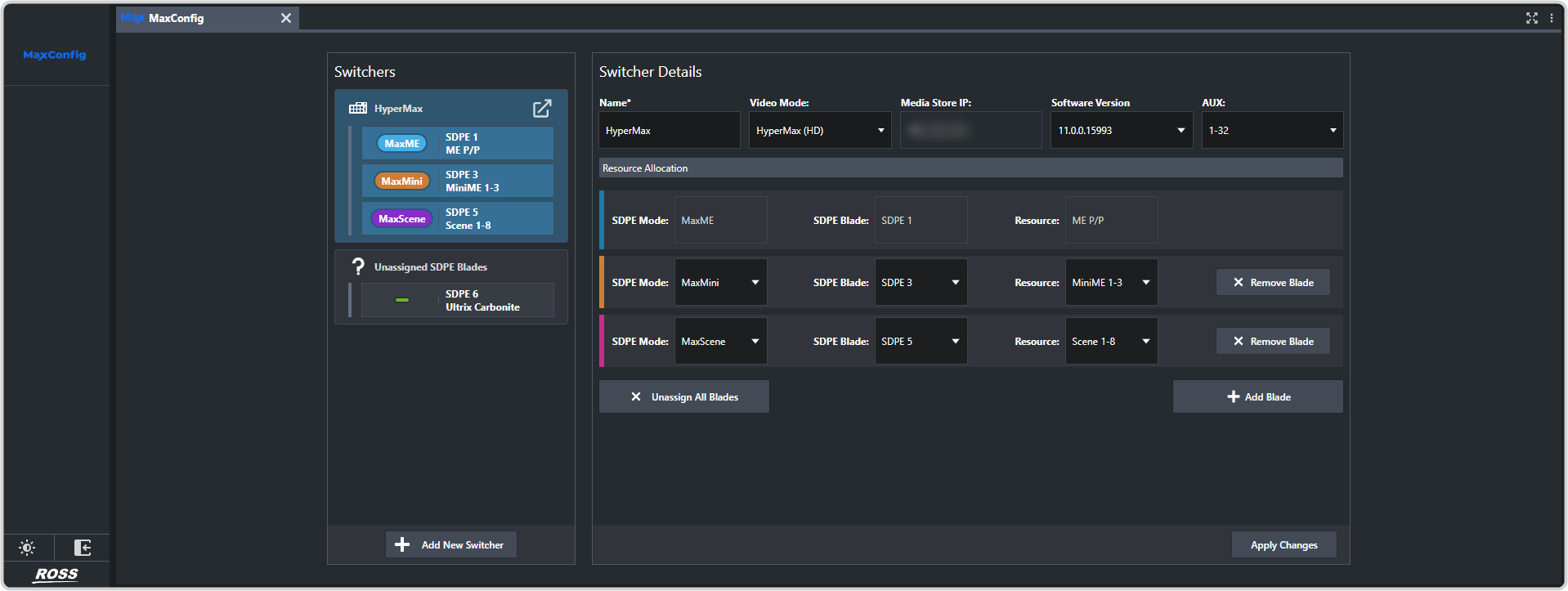Image resolution: width=1568 pixels, height=591 pixels.
Task: Select SDPE 6 Ultrix Carbonite unassigned blade
Action: coord(458,301)
